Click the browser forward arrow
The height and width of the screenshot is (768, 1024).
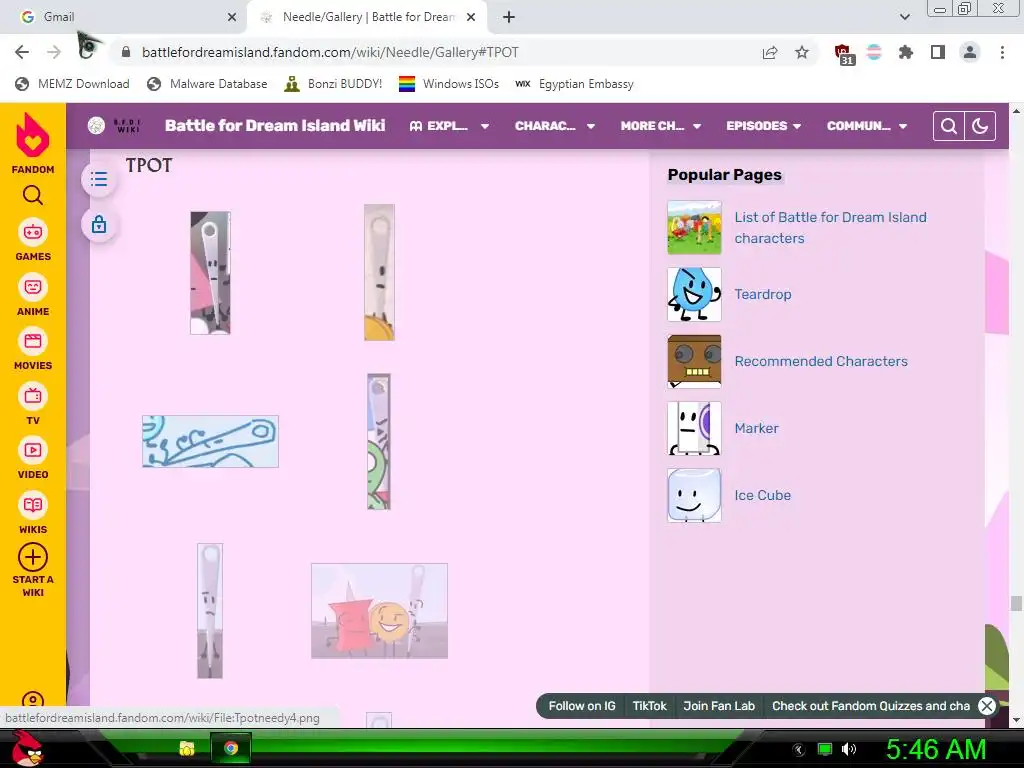pos(54,52)
